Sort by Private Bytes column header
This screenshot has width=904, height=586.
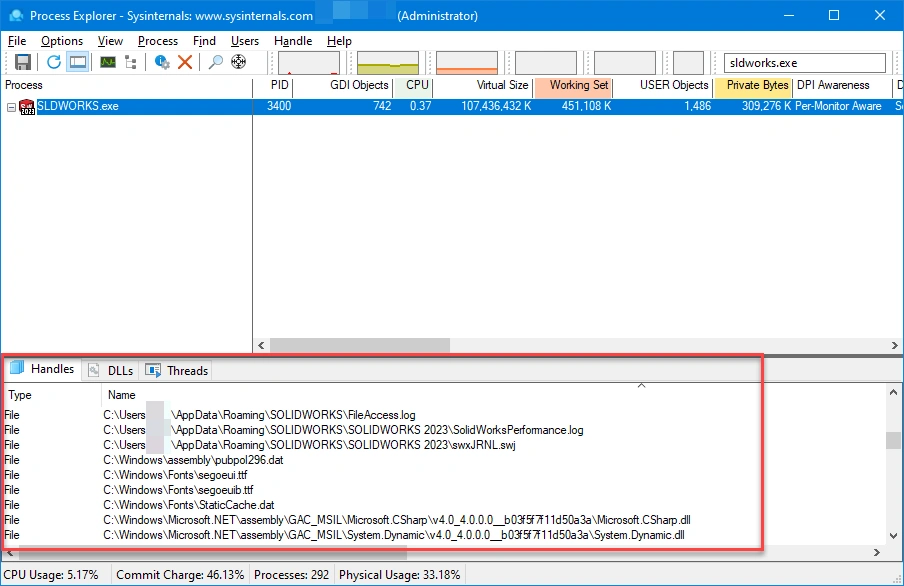(753, 85)
